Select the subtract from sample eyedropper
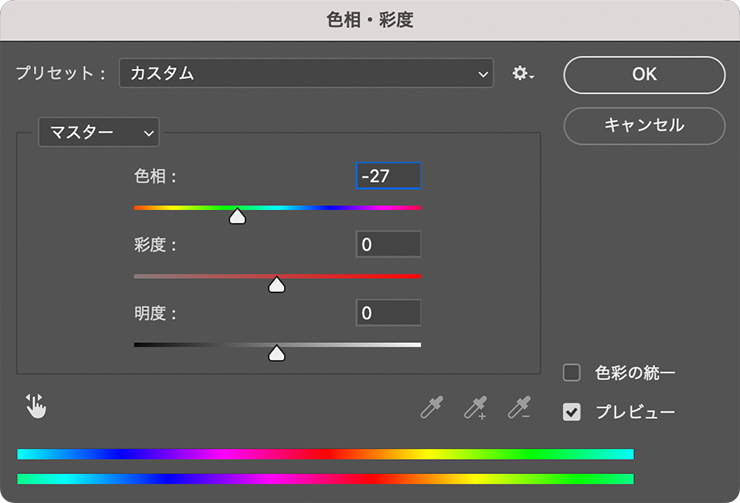 (x=518, y=407)
